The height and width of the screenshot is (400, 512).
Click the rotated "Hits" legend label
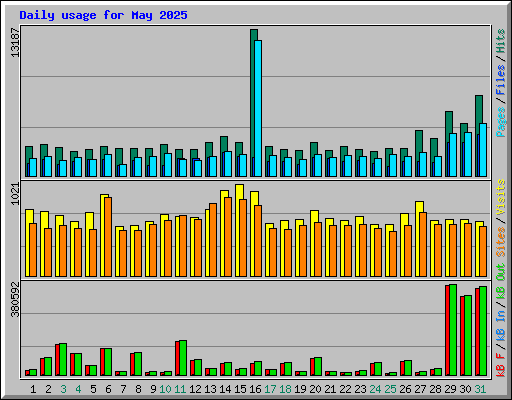501,41
